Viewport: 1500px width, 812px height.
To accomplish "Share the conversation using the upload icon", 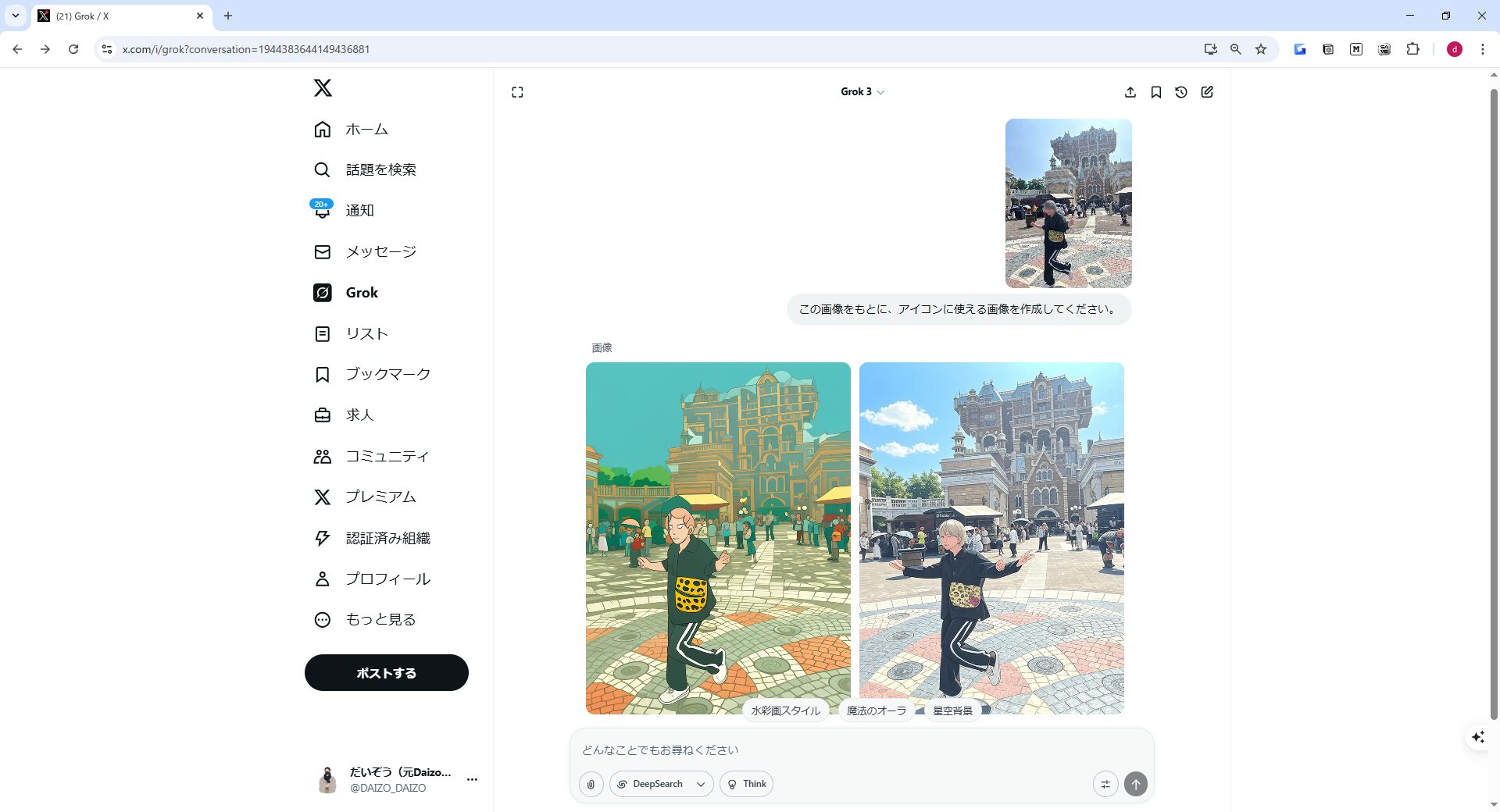I will click(x=1130, y=91).
